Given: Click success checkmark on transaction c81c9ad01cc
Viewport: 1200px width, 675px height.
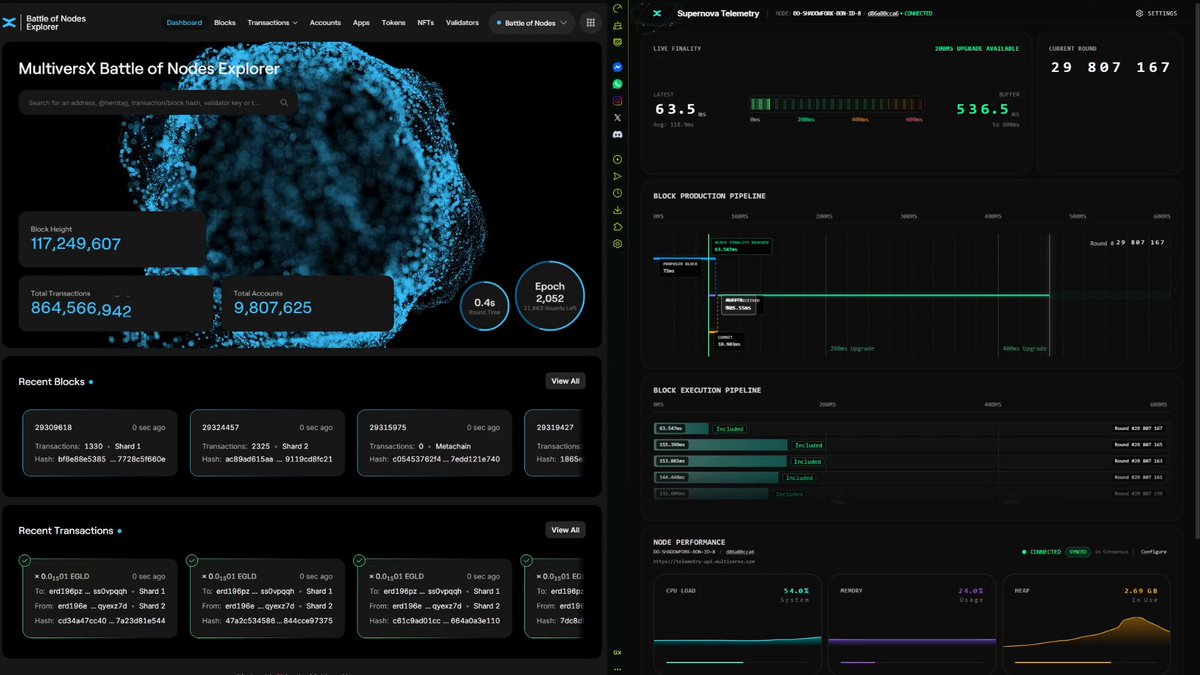Looking at the screenshot, I should 359,561.
